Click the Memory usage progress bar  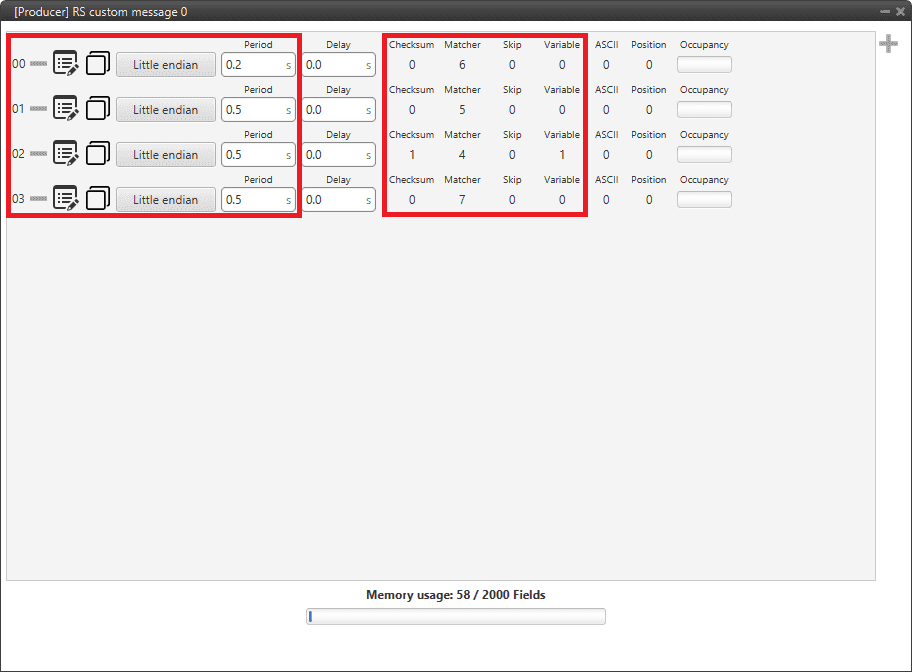tap(456, 616)
